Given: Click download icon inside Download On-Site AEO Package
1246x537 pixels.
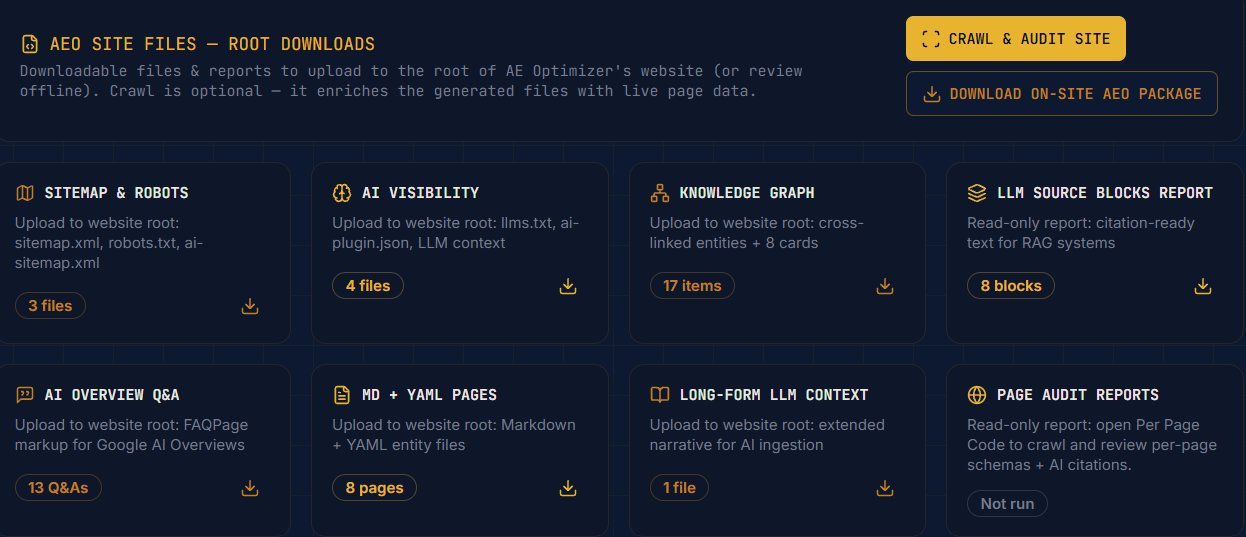Looking at the screenshot, I should [931, 94].
